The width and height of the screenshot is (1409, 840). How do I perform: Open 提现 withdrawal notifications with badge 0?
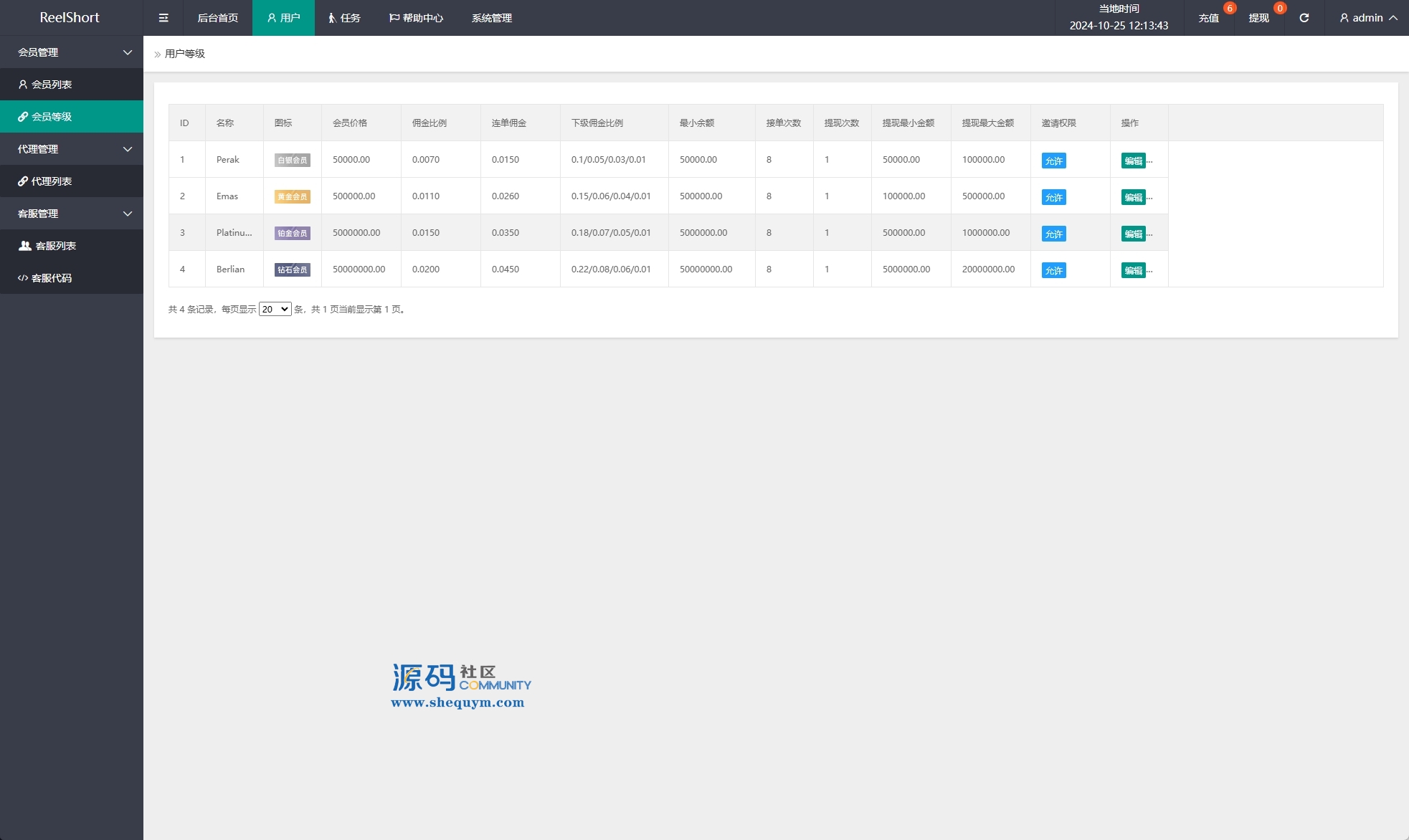(x=1258, y=18)
